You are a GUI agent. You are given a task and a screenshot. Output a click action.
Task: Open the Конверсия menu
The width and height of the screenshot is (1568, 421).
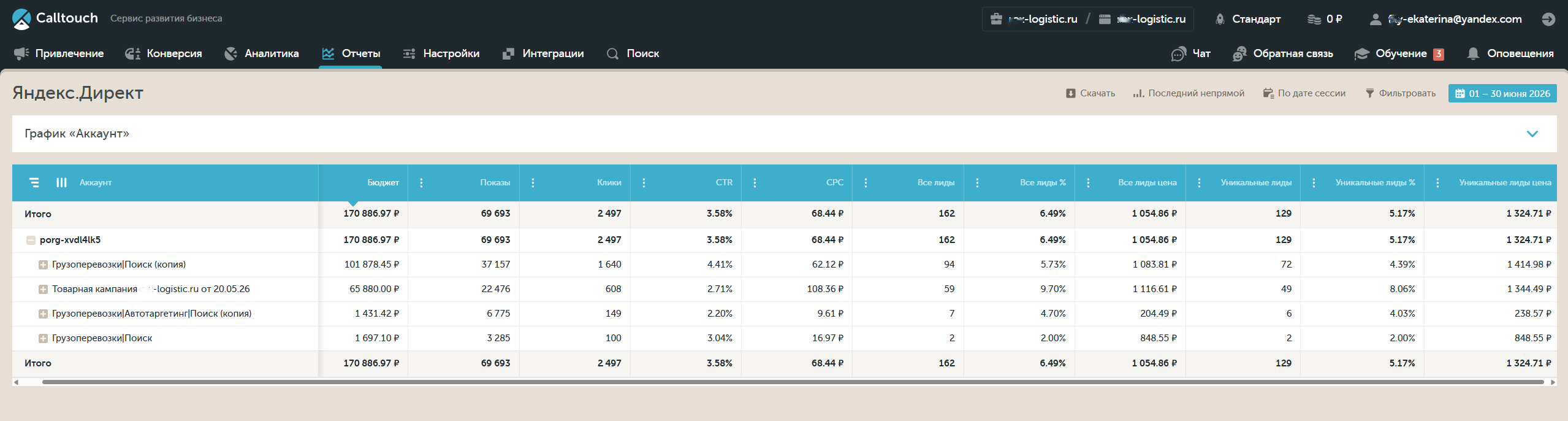click(x=163, y=53)
